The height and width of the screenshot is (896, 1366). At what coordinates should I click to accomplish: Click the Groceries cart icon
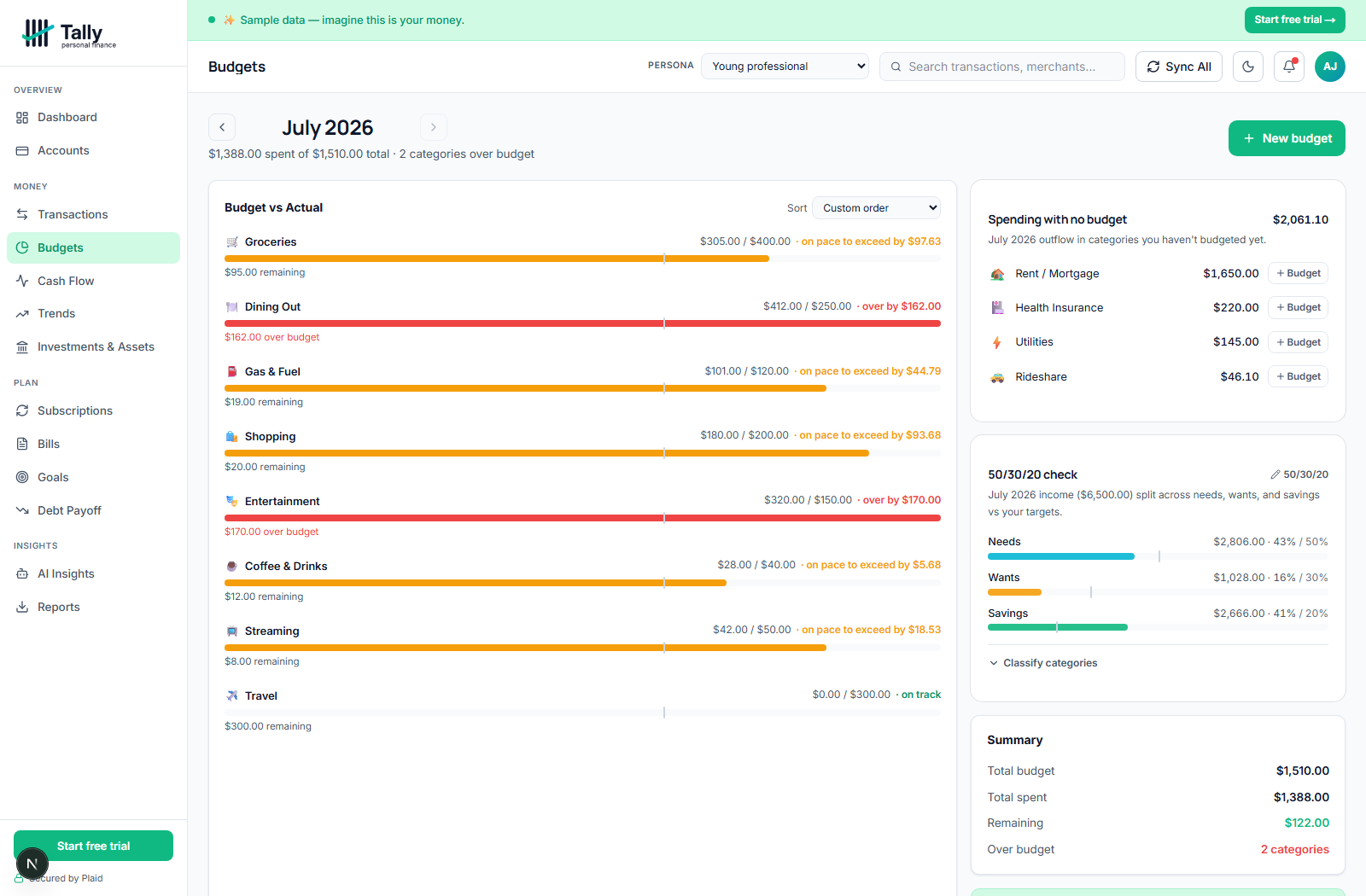(232, 242)
